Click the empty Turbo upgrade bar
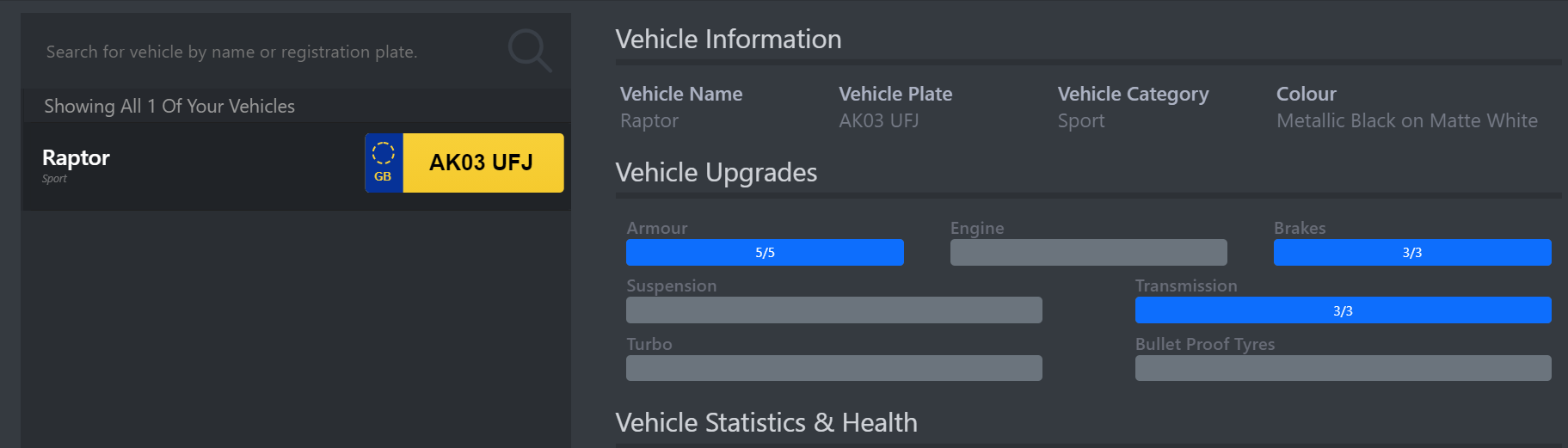Screen dimensions: 1568x448 834,368
